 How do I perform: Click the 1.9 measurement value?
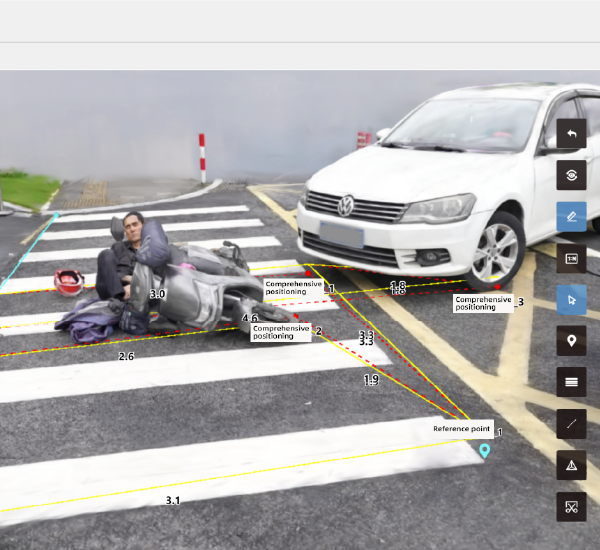pyautogui.click(x=371, y=380)
